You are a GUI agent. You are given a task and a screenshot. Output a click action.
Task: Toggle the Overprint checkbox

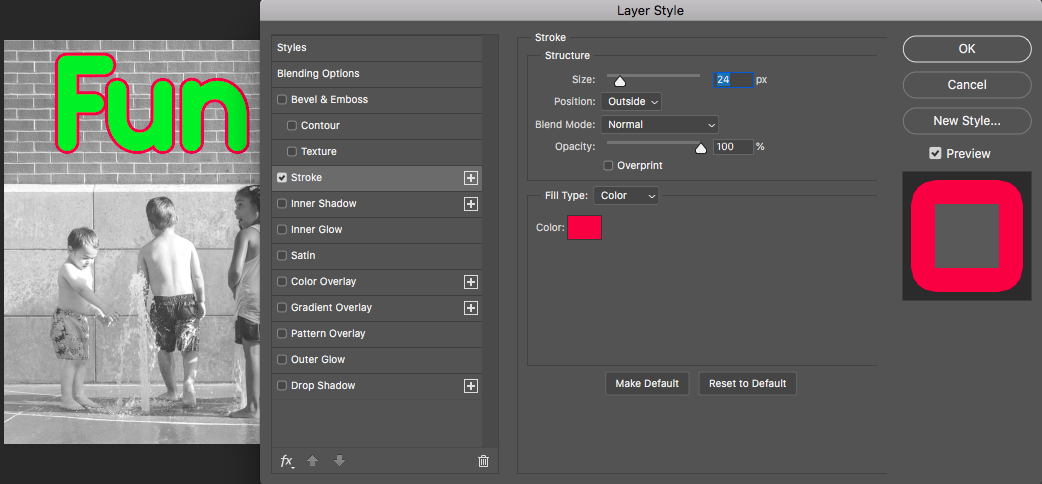click(608, 165)
